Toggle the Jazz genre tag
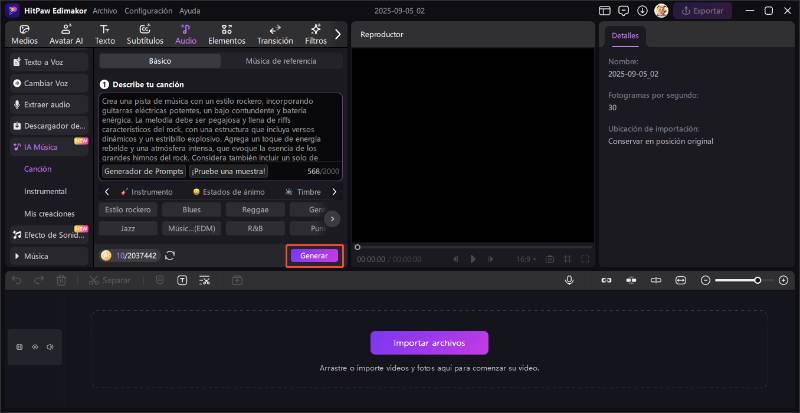The image size is (800, 413). click(128, 228)
